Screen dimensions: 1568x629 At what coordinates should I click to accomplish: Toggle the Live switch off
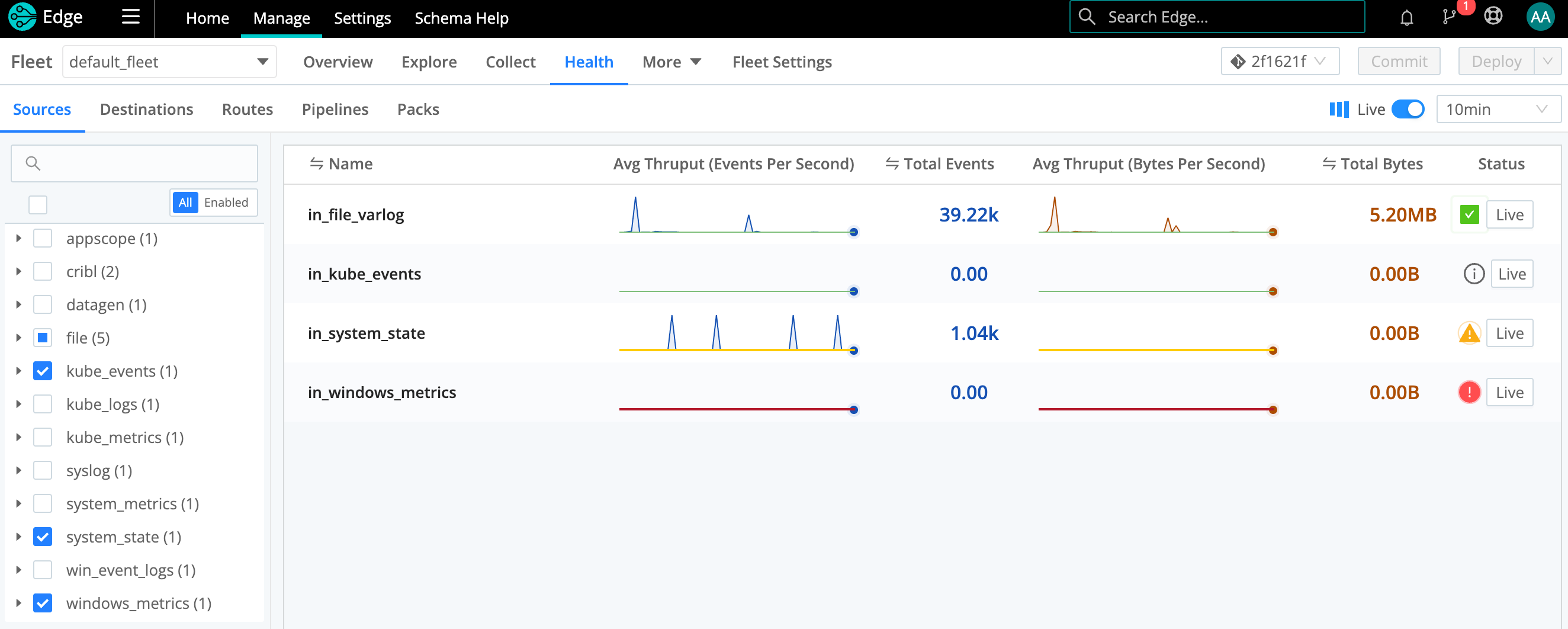(1408, 110)
